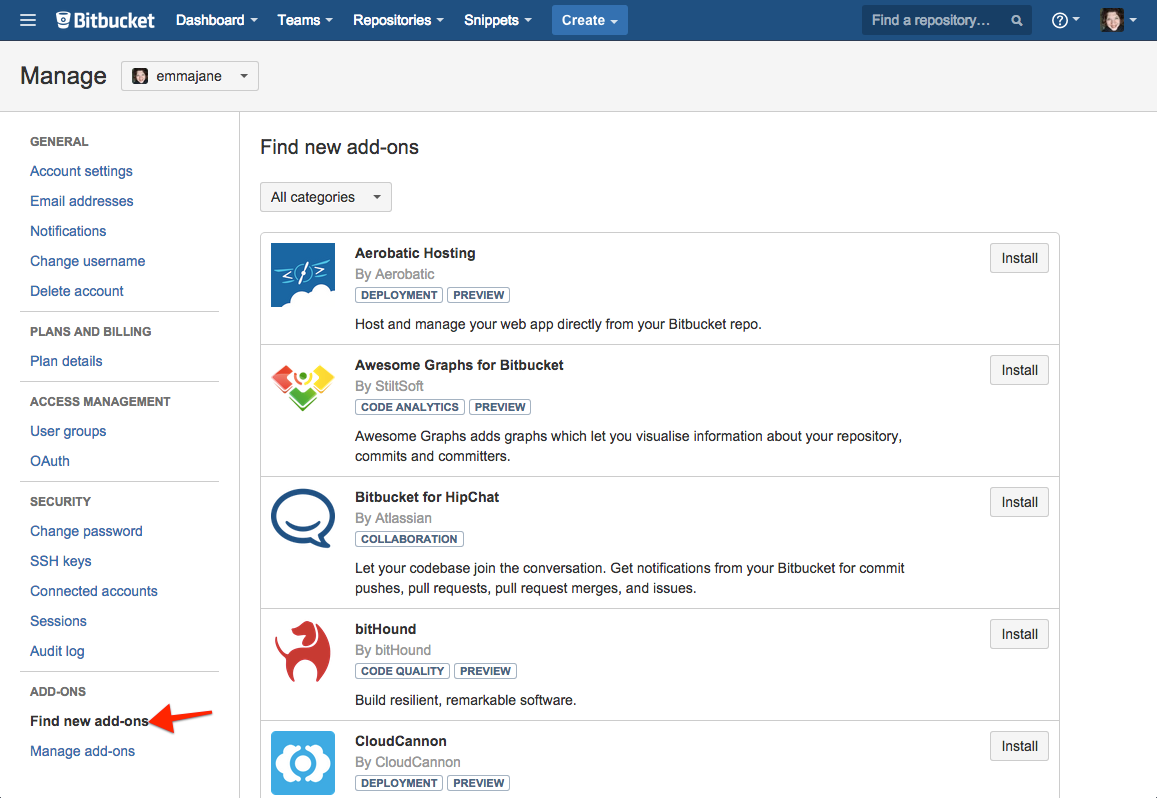Click the bitHound red dog icon
The image size is (1157, 798).
[x=303, y=651]
